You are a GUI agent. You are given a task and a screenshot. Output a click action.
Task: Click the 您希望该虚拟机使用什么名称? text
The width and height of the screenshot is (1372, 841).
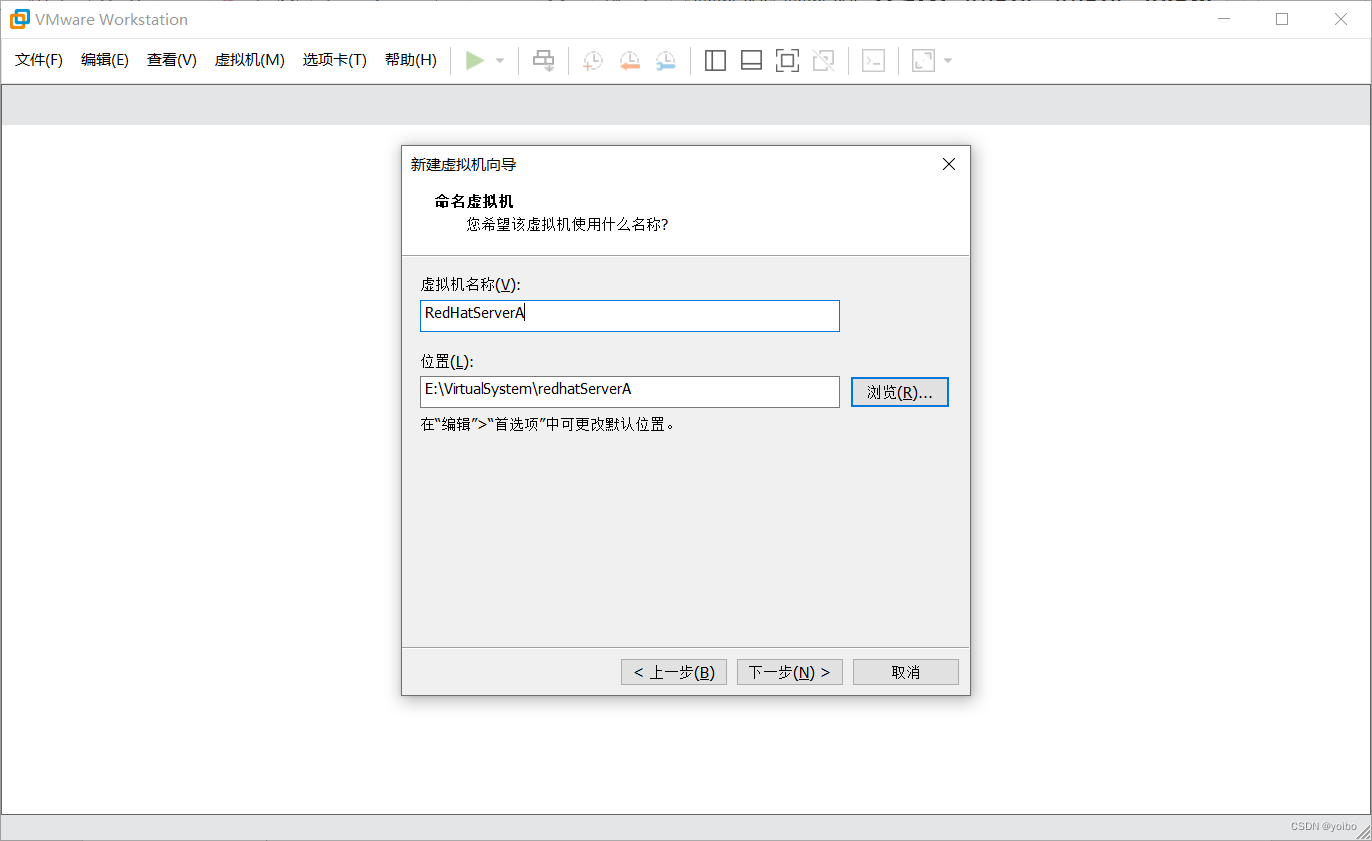[567, 224]
